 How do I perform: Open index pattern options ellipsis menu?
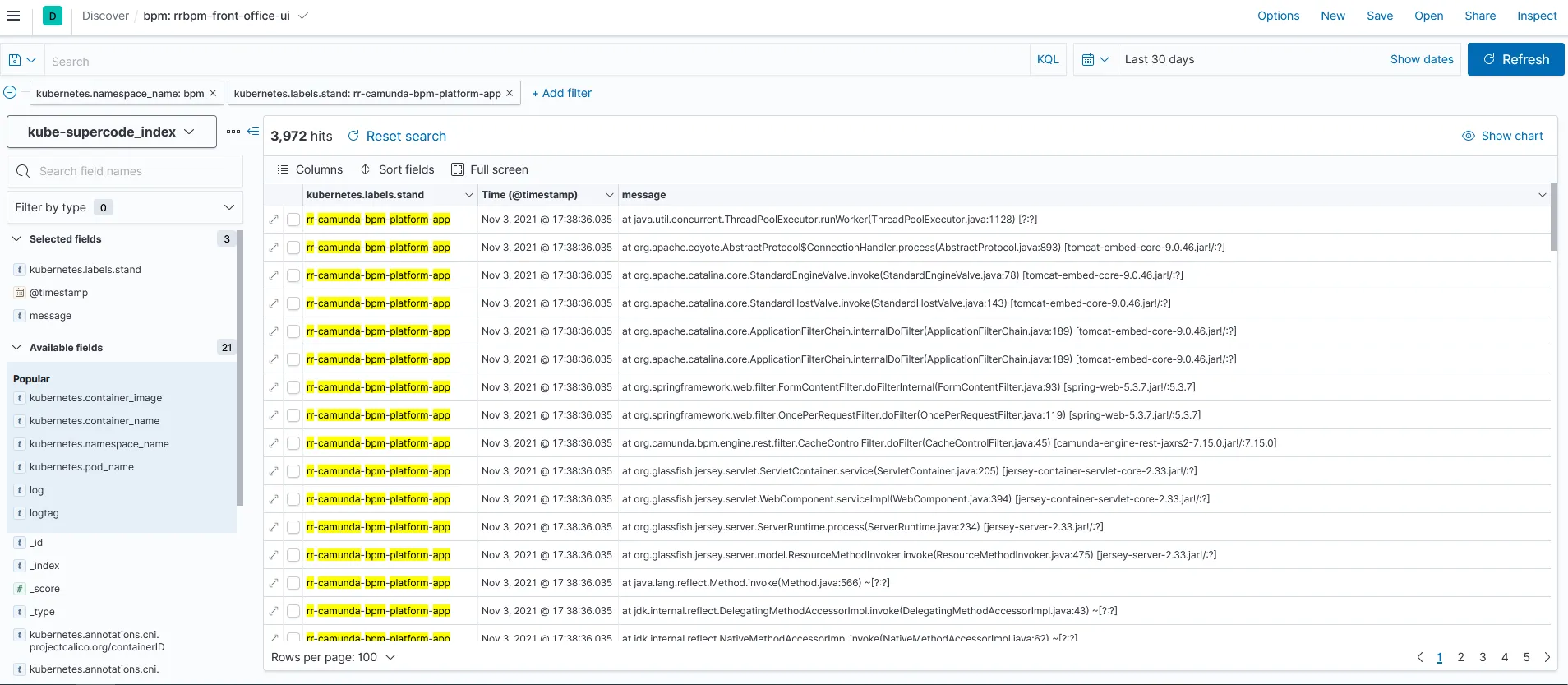tap(233, 132)
